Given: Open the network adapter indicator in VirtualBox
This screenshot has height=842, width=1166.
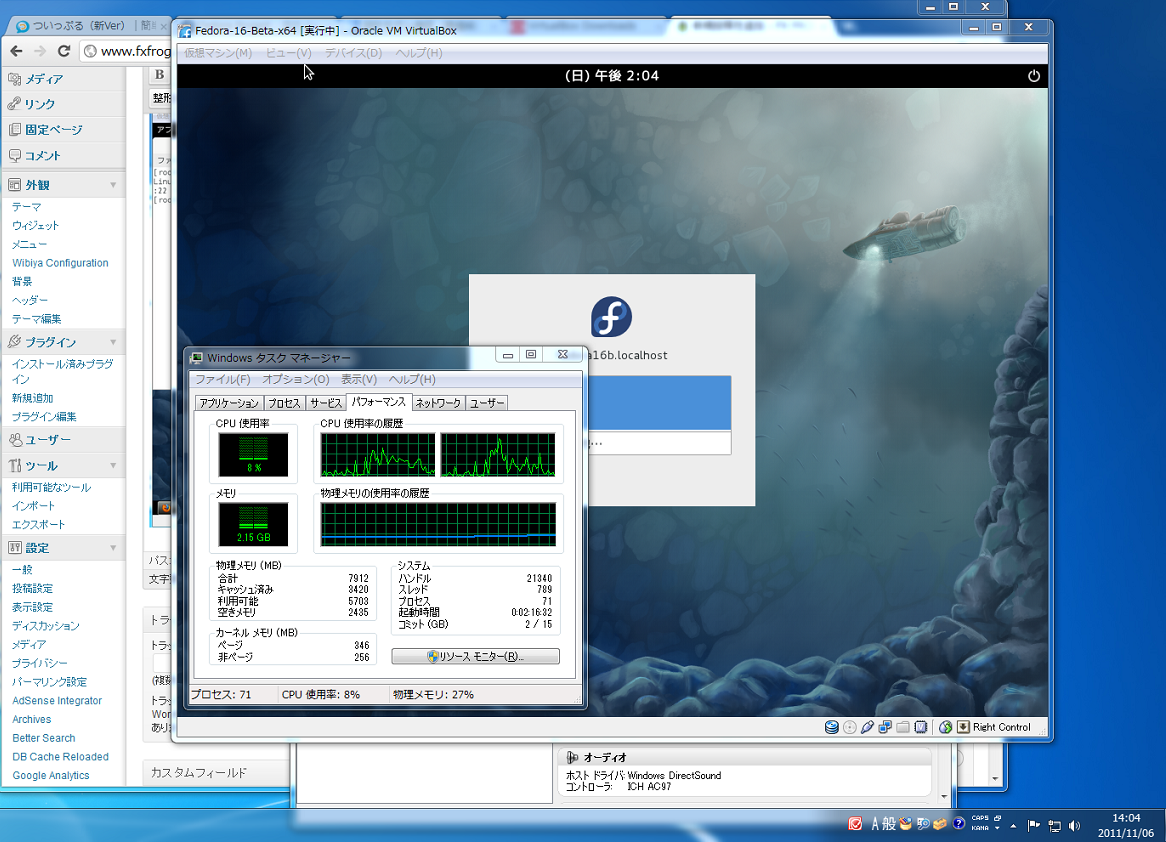Looking at the screenshot, I should point(885,727).
